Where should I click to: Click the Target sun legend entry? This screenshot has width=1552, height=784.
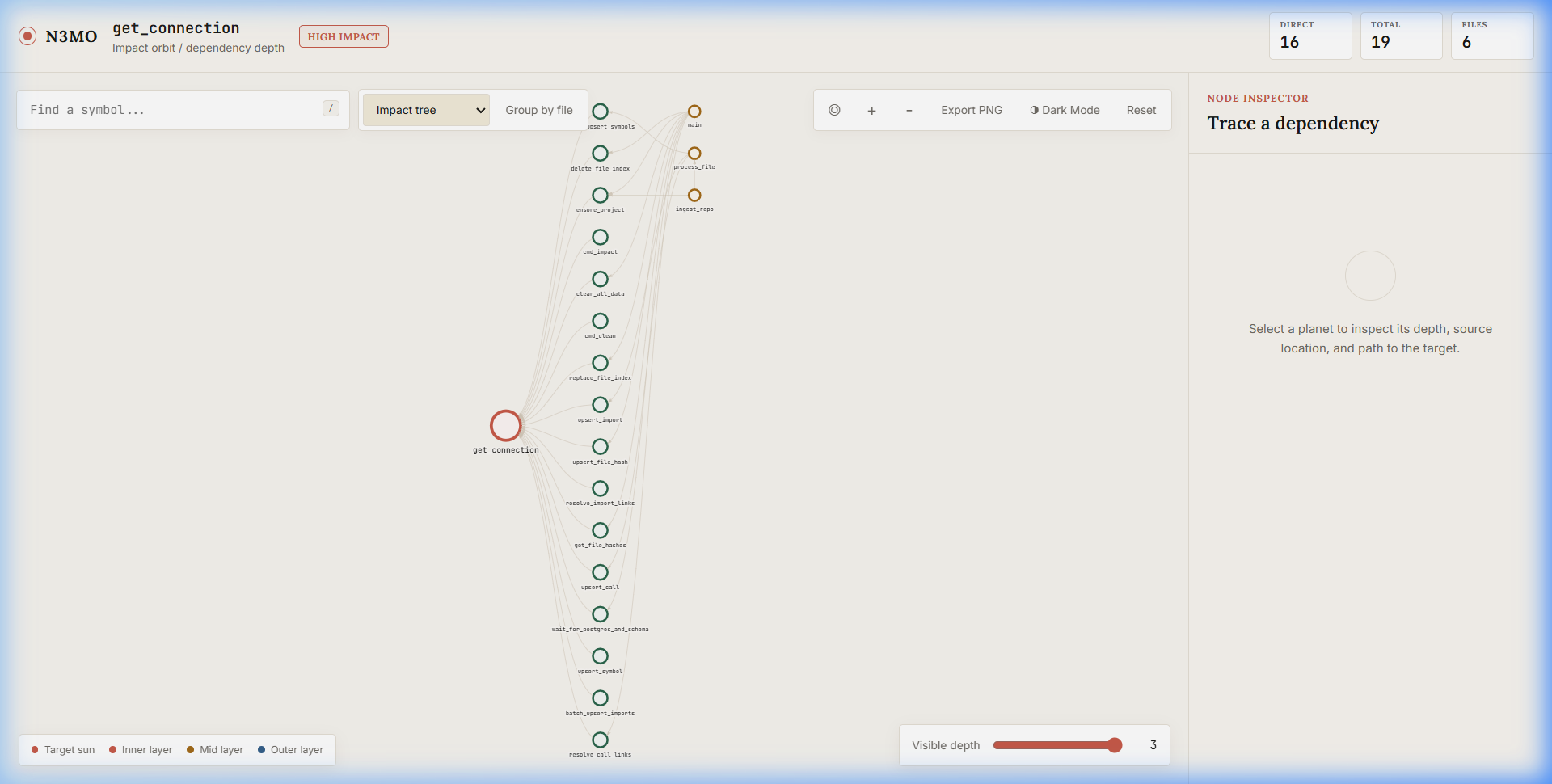click(x=63, y=750)
